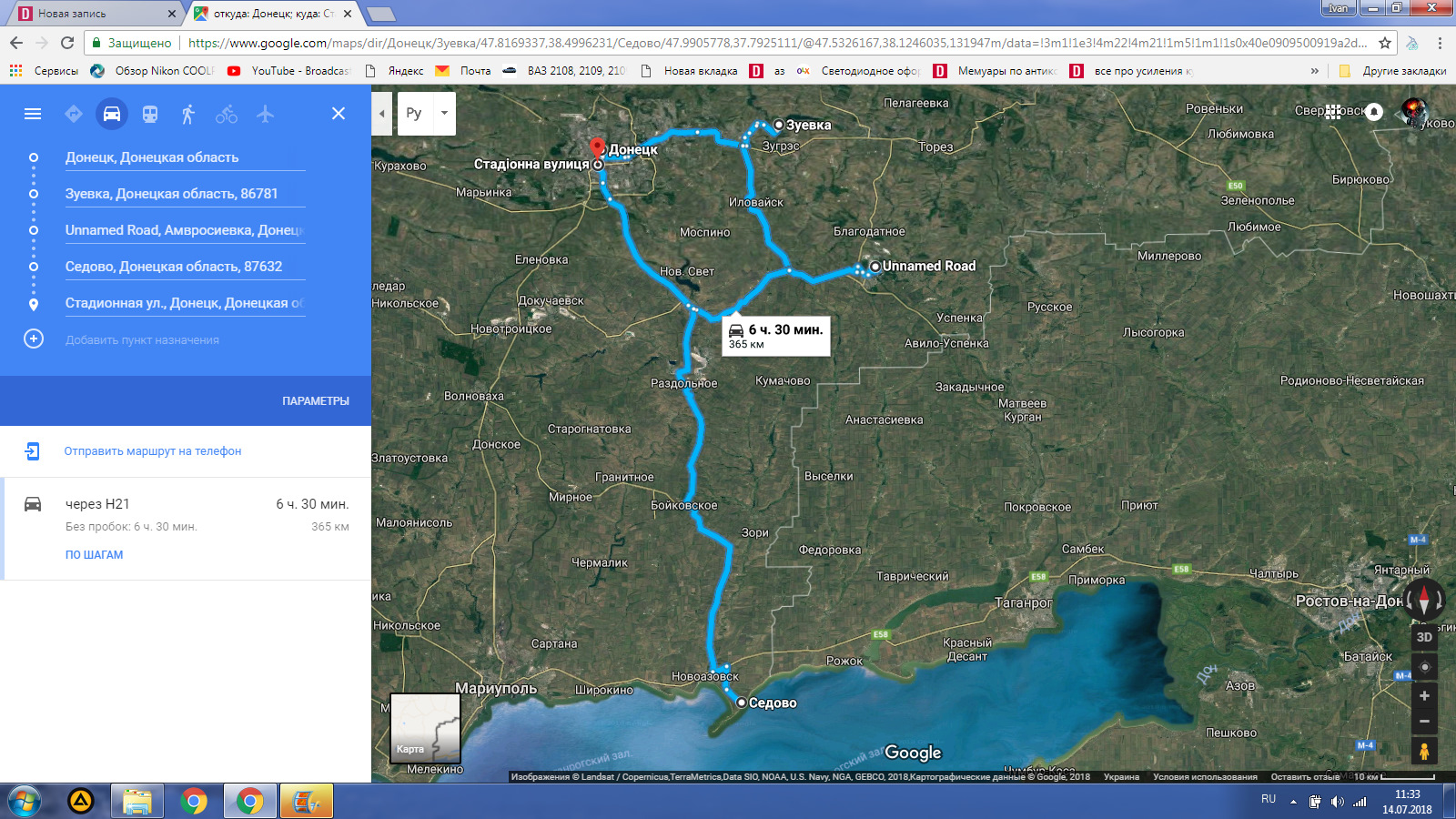Image resolution: width=1456 pixels, height=819 pixels.
Task: Select flights travel mode
Action: [x=265, y=114]
